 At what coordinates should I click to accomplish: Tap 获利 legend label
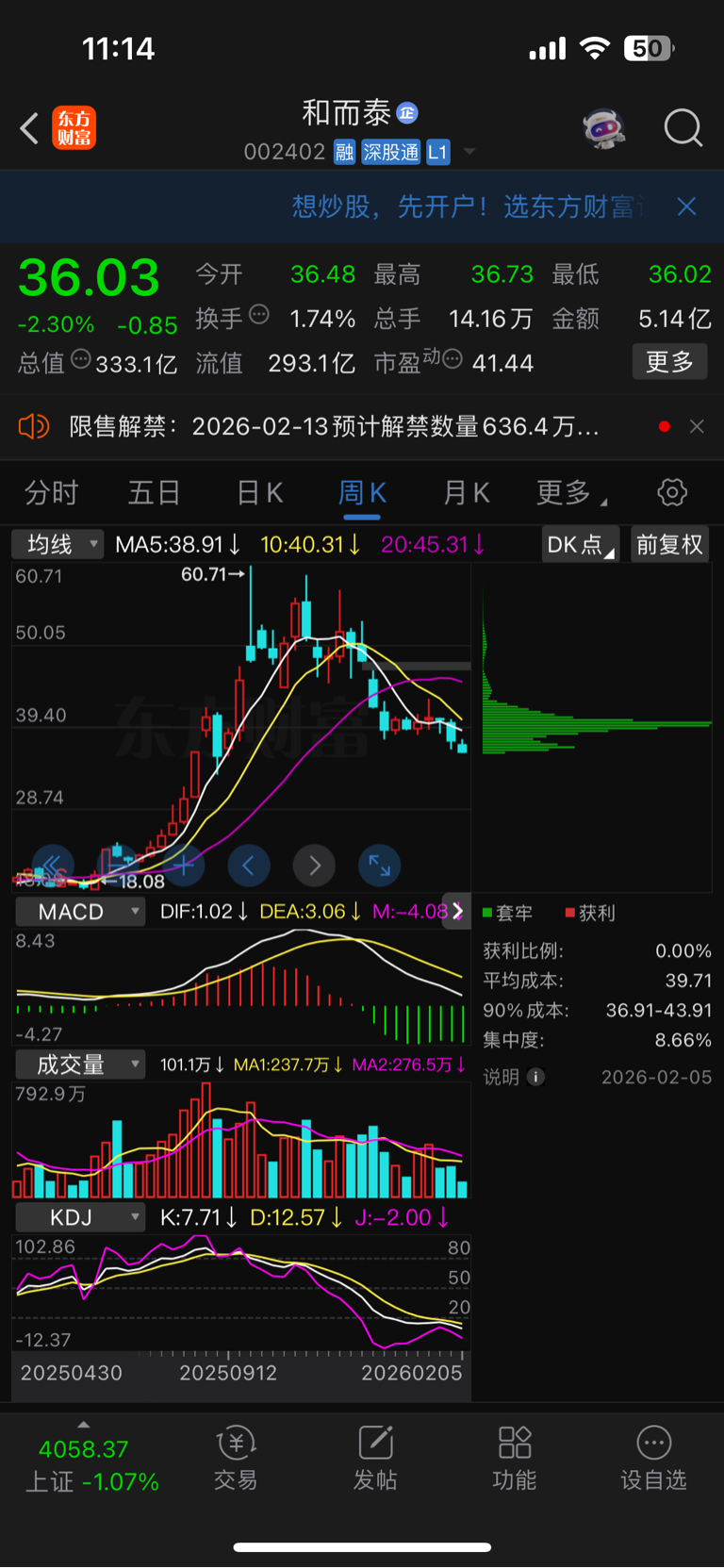point(590,913)
